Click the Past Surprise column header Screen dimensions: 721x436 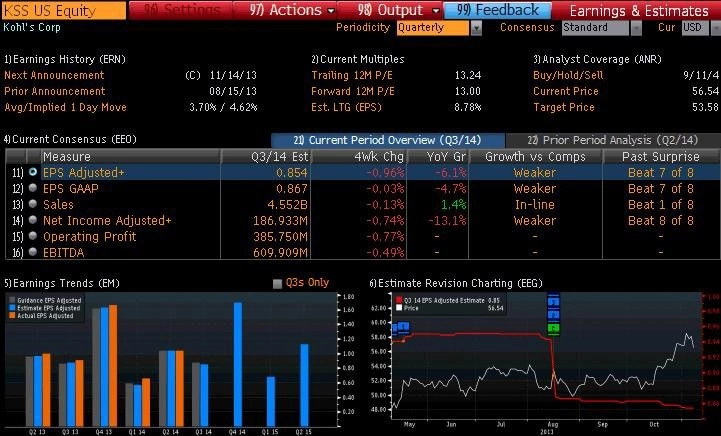(x=661, y=157)
